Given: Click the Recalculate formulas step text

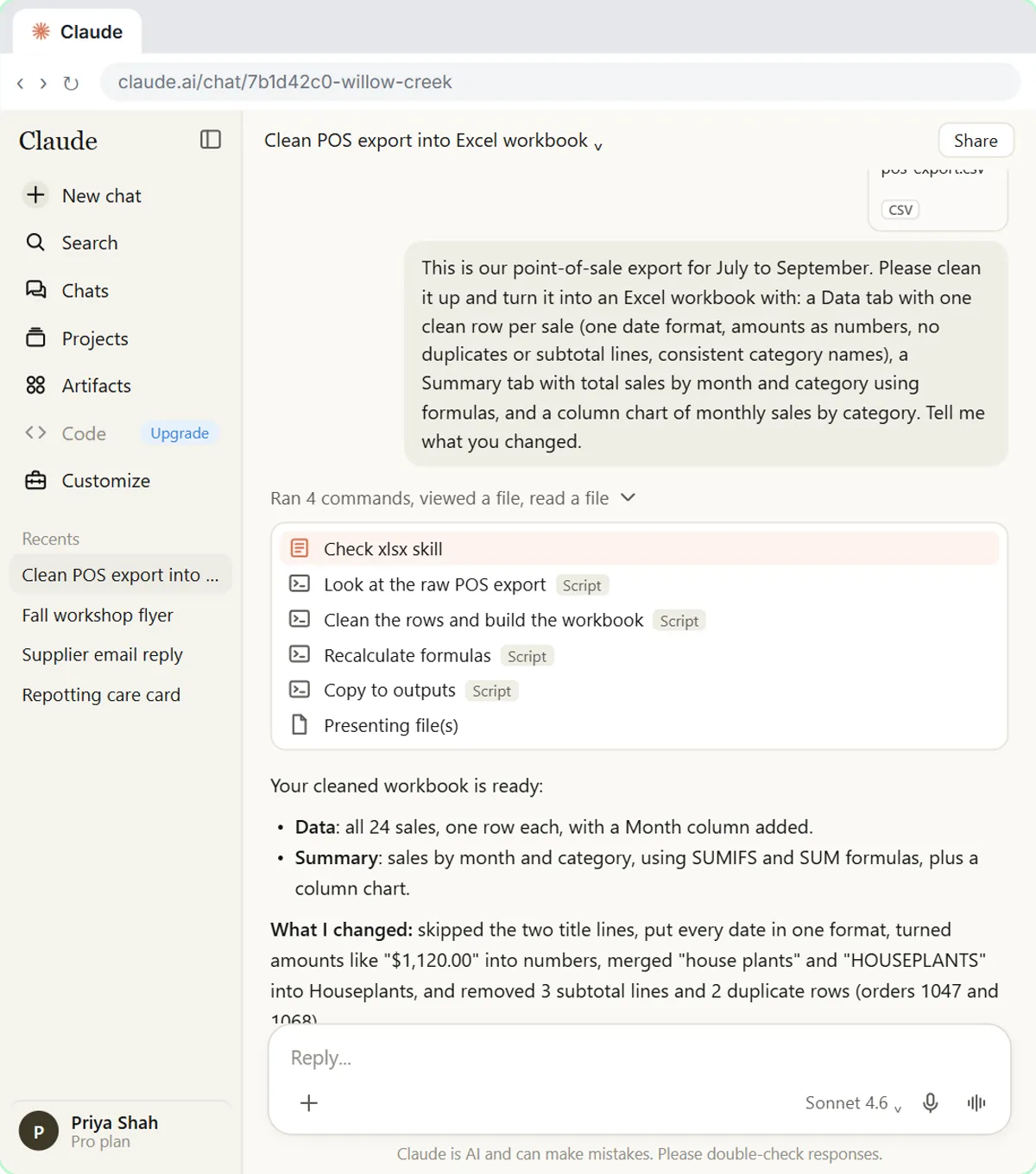Looking at the screenshot, I should coord(407,655).
